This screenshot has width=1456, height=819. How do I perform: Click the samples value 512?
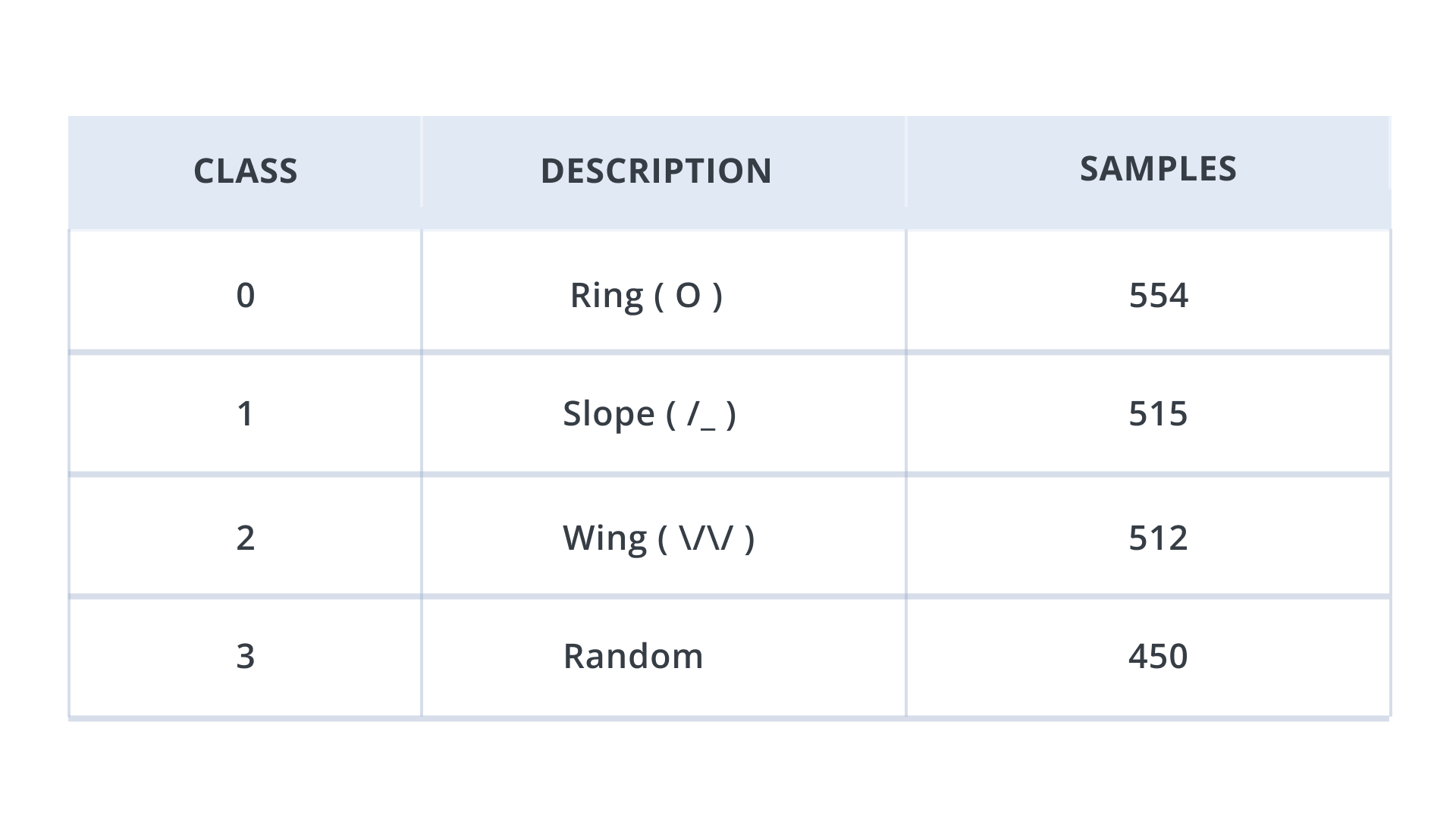click(x=1158, y=538)
